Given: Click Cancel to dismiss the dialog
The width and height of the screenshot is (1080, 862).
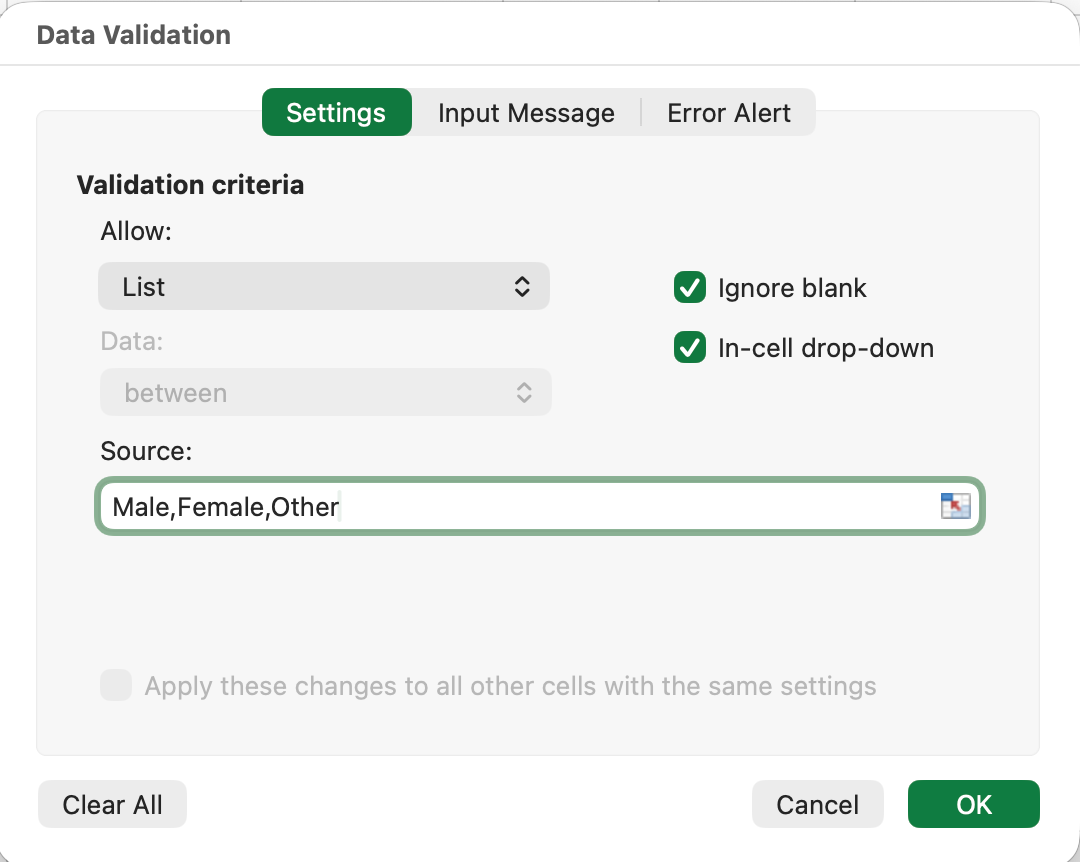Looking at the screenshot, I should [817, 805].
